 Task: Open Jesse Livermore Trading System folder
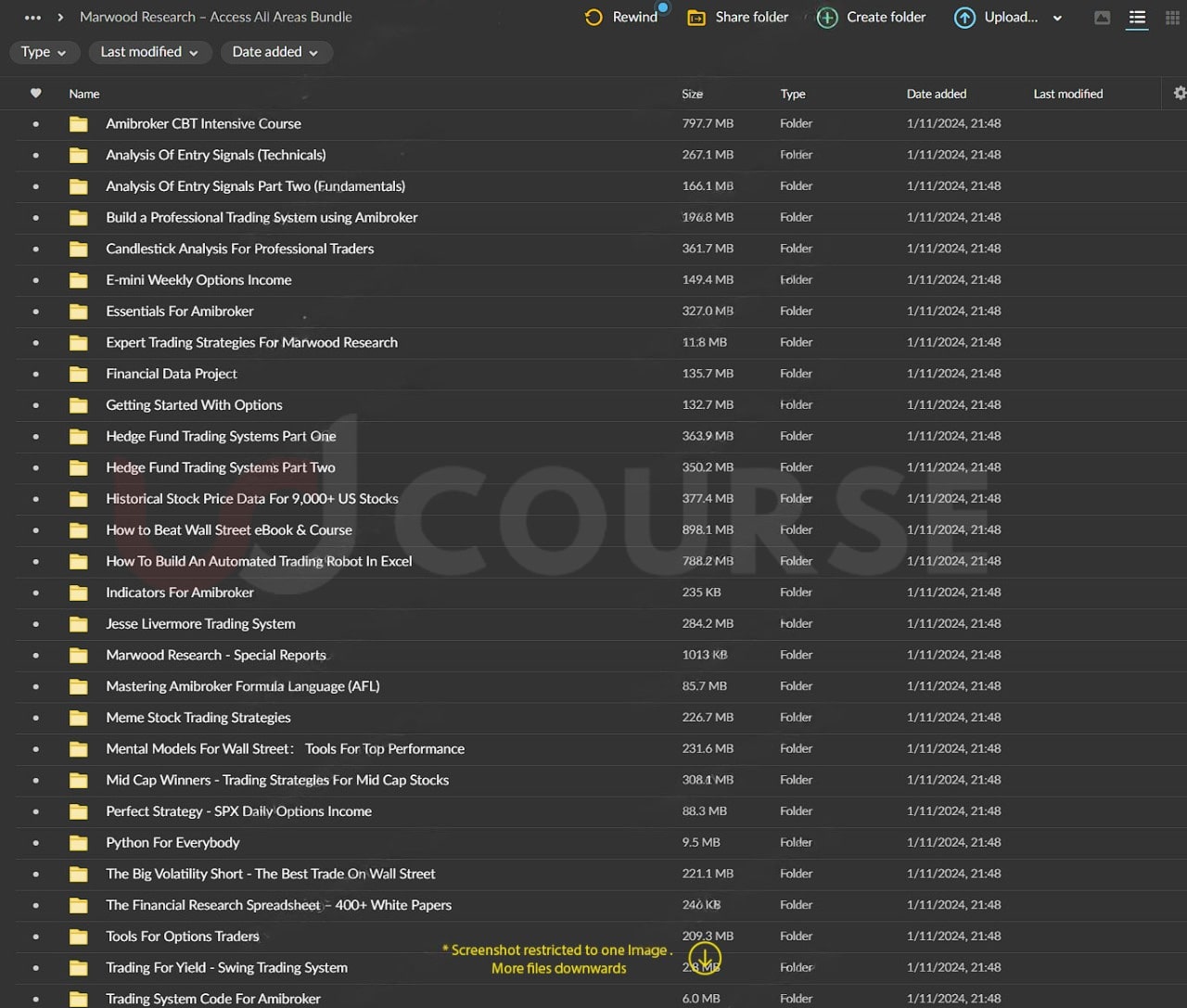[x=200, y=624]
